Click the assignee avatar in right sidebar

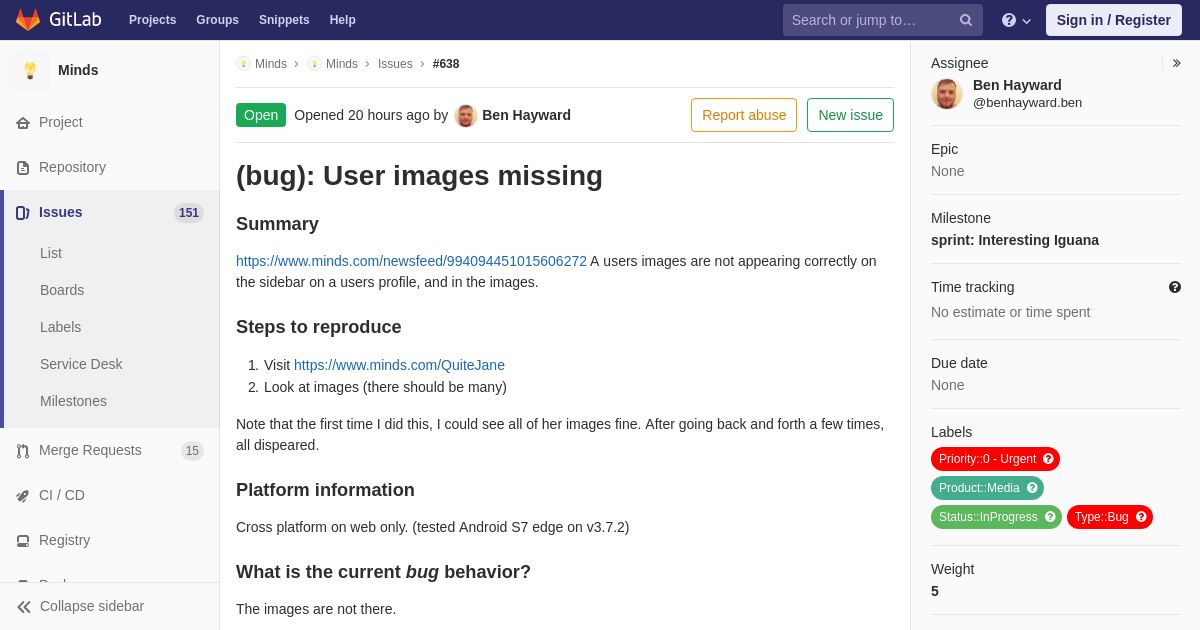point(947,94)
